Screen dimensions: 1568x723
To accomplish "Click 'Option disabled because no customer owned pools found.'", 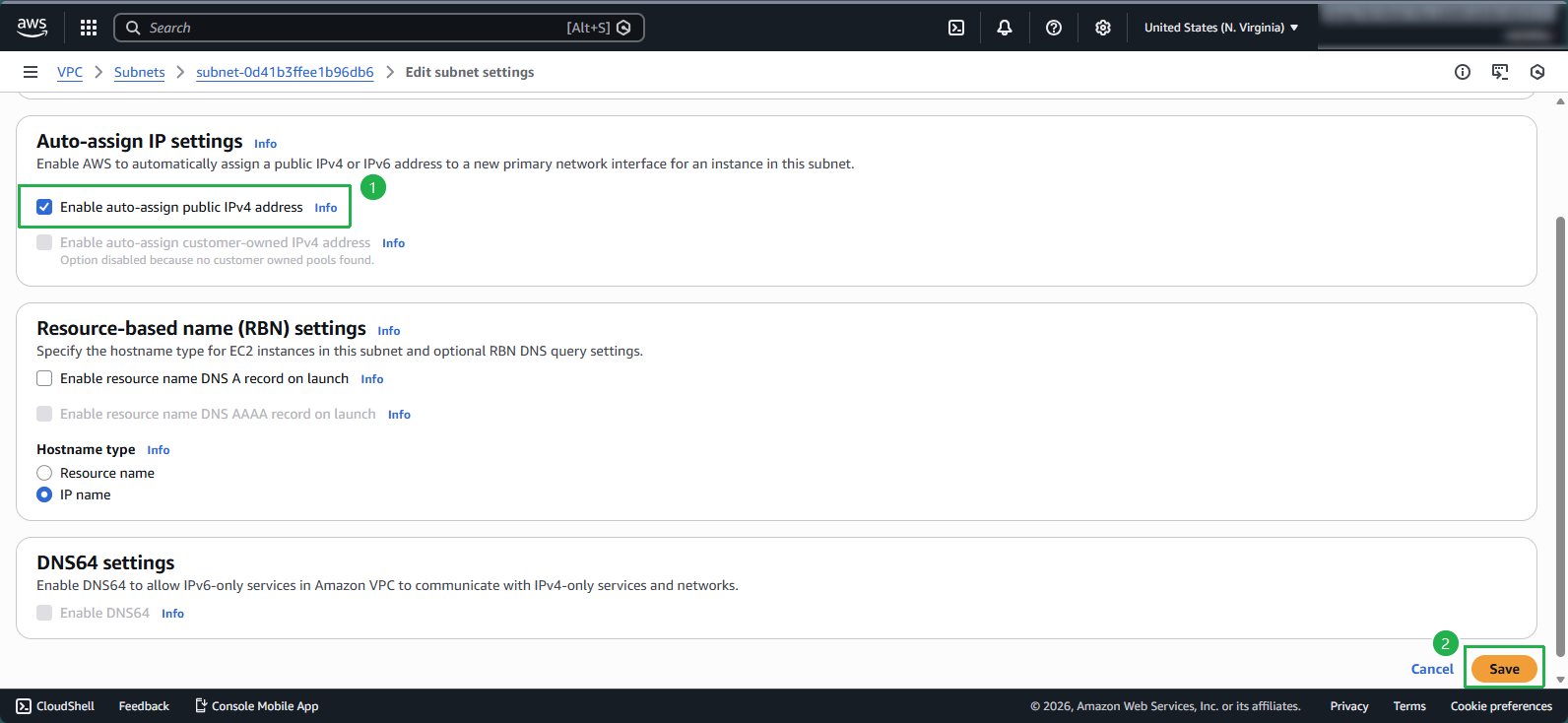I will [217, 260].
